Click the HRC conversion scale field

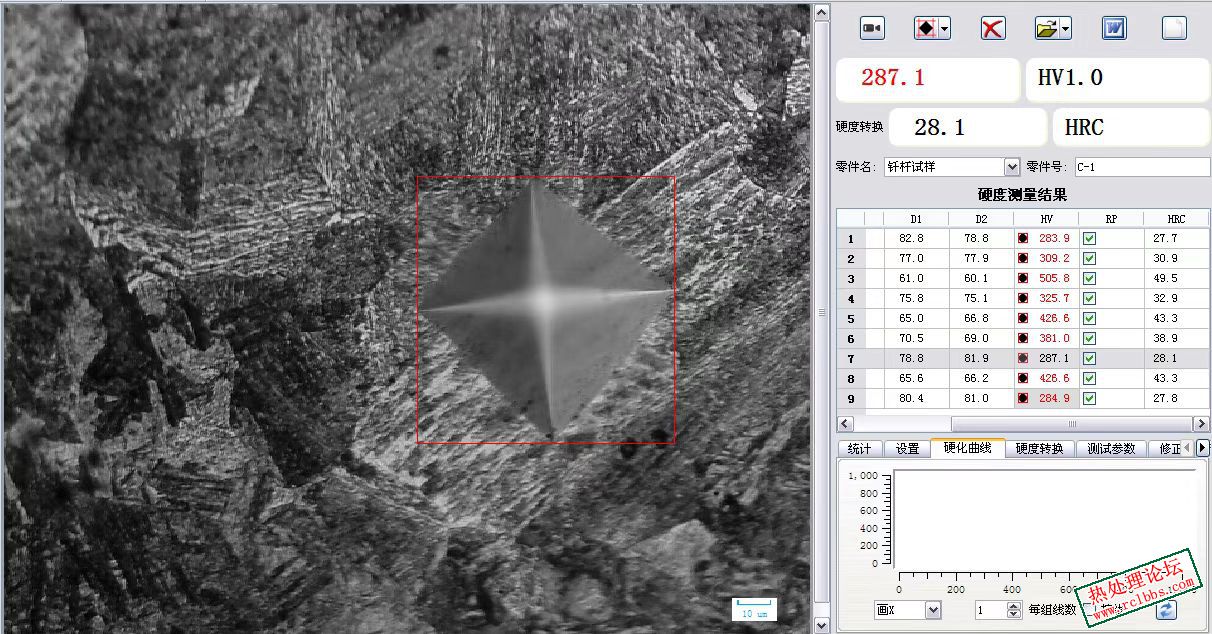coord(1131,127)
